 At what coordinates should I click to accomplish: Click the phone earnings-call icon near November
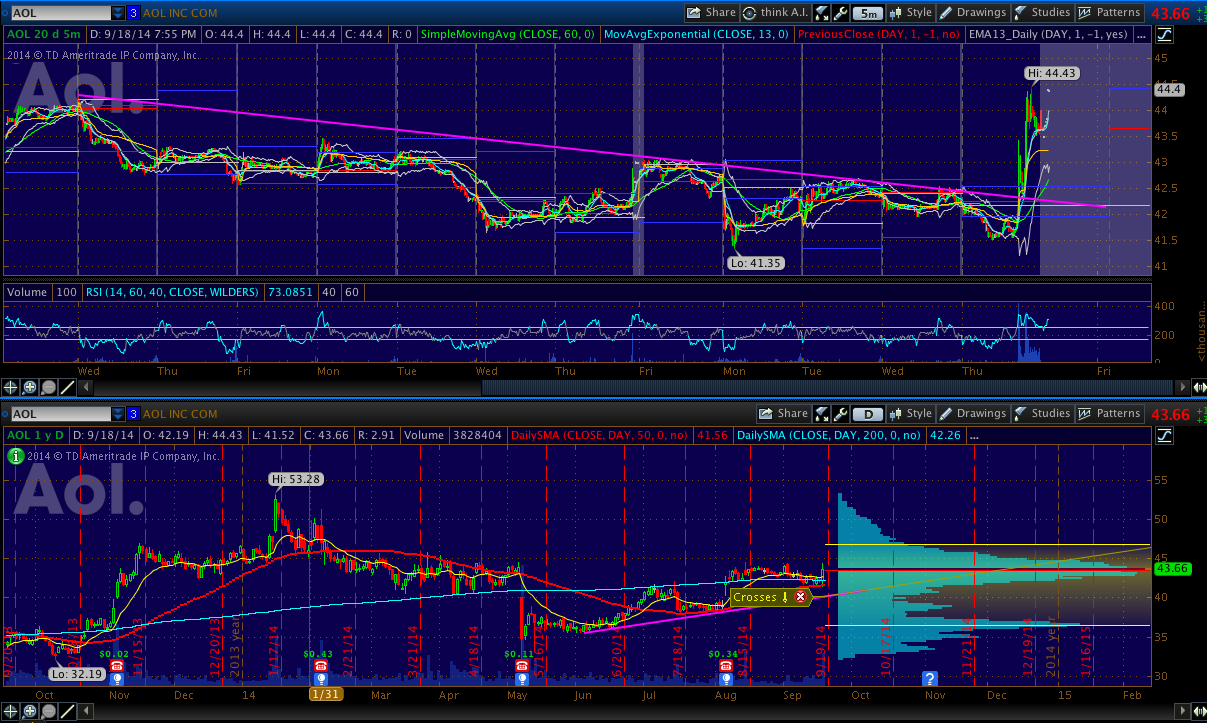[116, 666]
